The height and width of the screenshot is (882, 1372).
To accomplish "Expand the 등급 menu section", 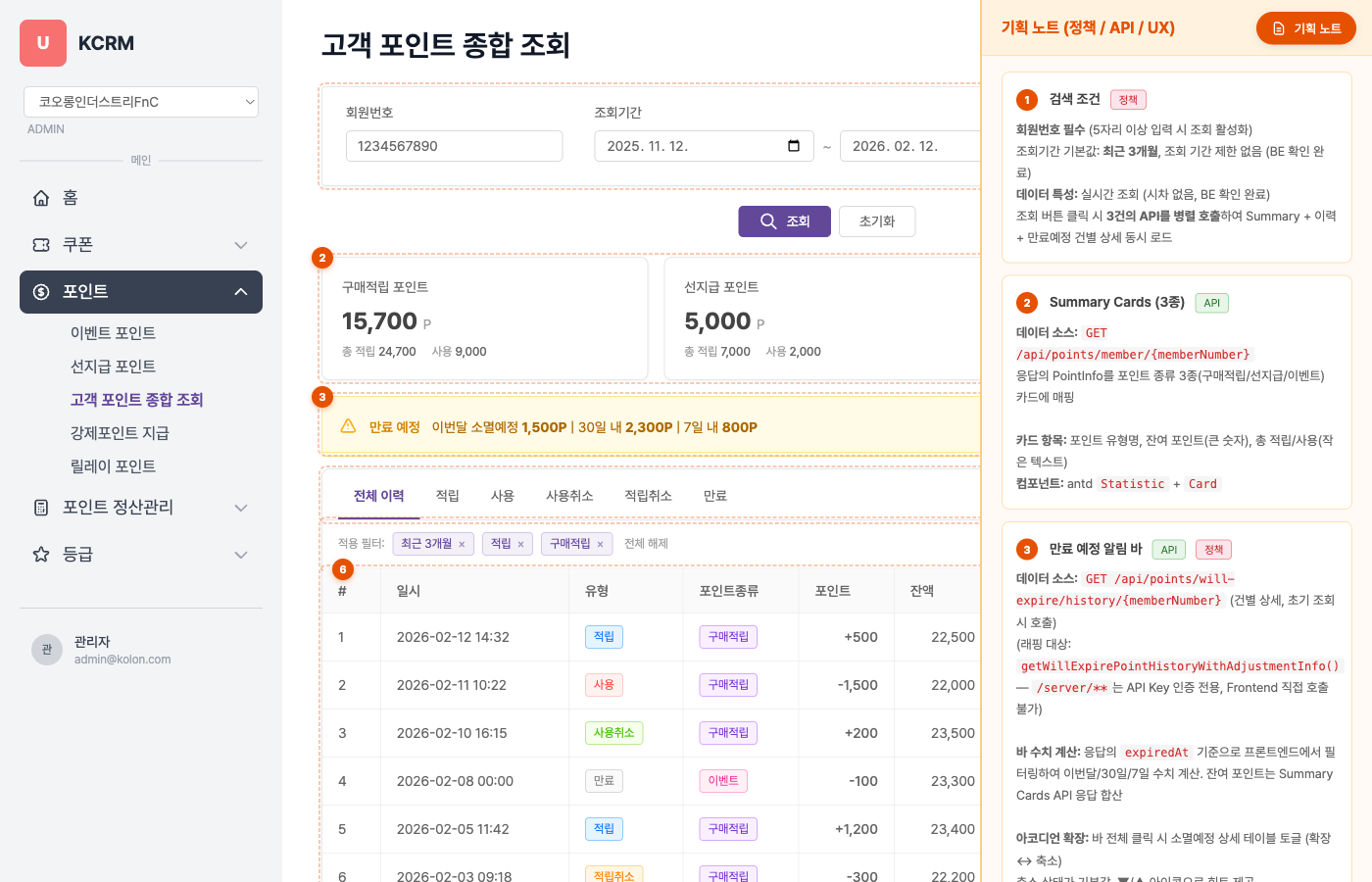I will (x=241, y=555).
